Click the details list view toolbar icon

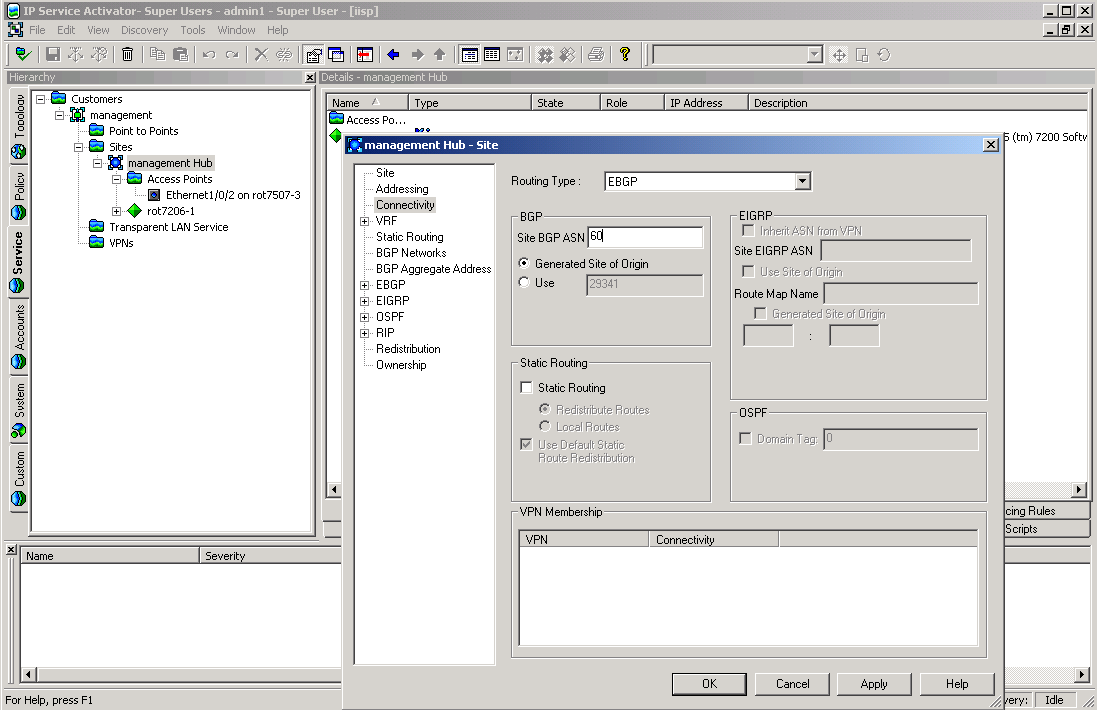pyautogui.click(x=469, y=55)
